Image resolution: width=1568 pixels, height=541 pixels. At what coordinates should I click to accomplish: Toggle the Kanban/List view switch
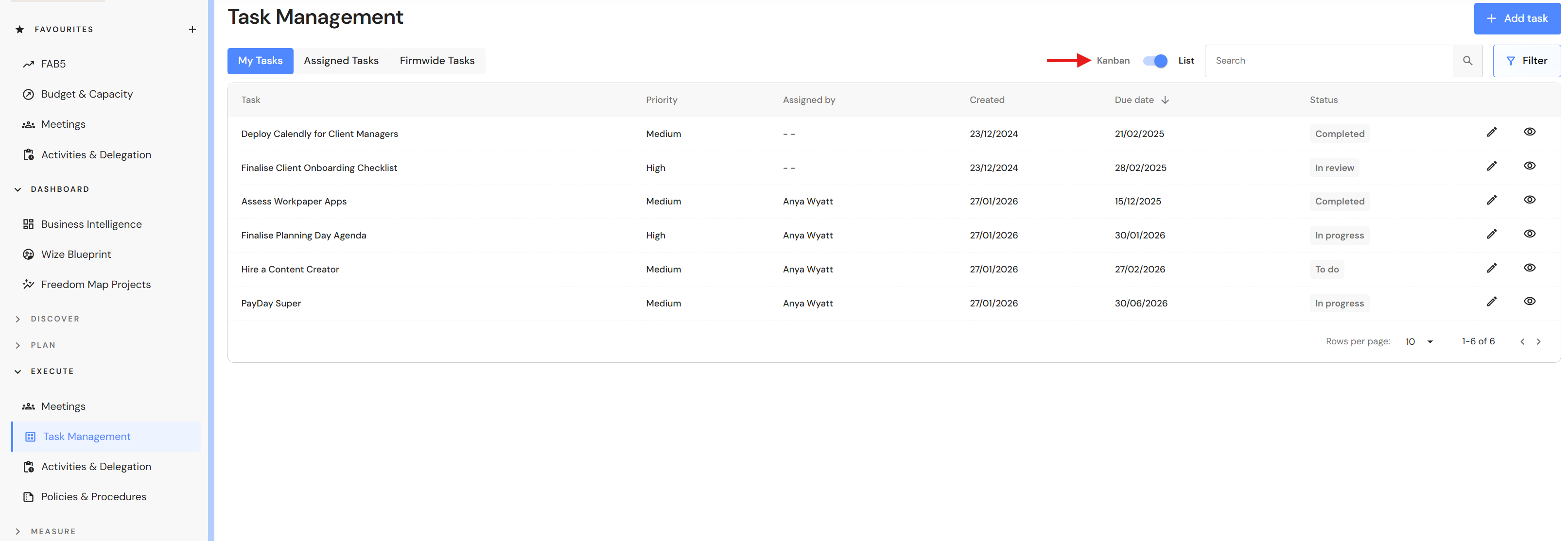point(1155,61)
